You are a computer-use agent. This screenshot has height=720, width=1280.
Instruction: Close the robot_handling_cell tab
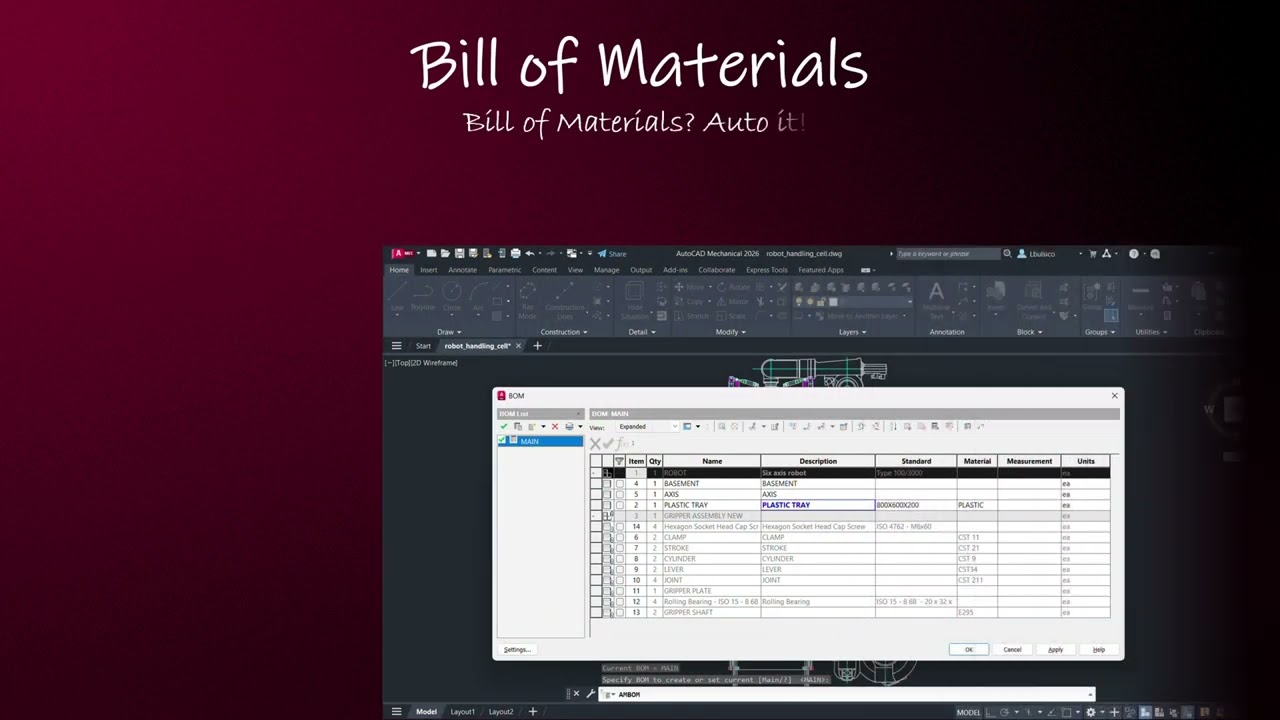pyautogui.click(x=518, y=346)
